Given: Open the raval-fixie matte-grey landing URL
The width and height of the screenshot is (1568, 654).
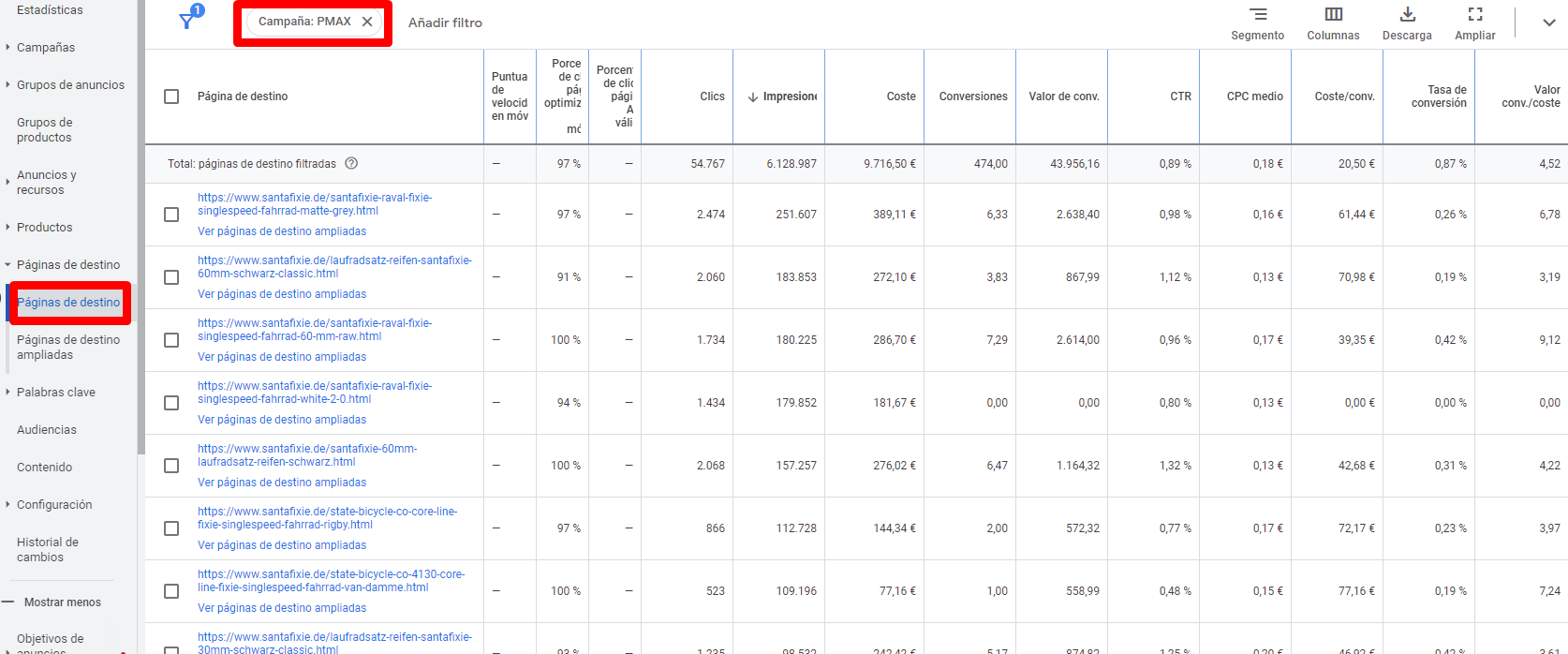Looking at the screenshot, I should tap(315, 204).
